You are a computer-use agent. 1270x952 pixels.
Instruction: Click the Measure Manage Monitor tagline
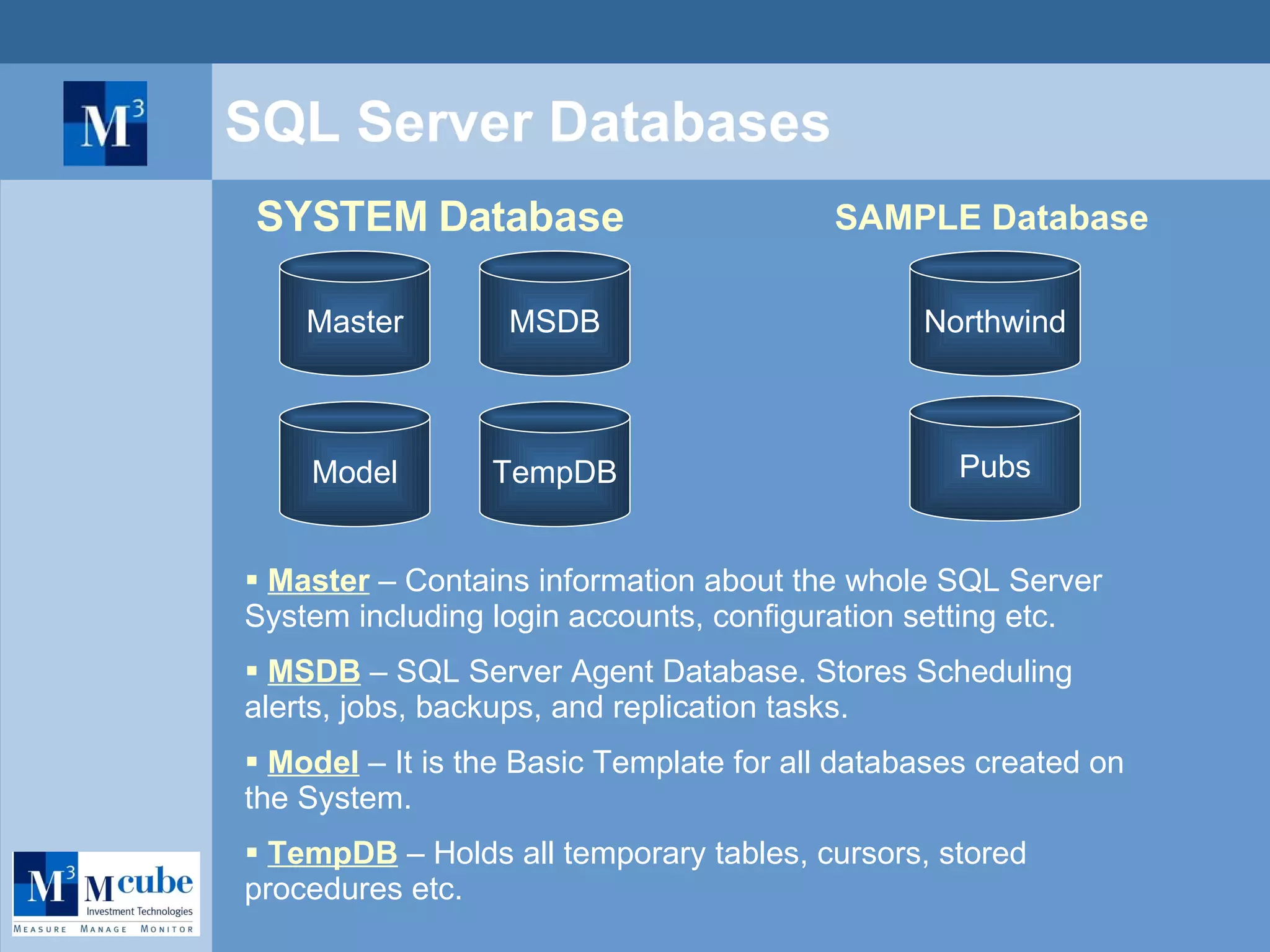[104, 929]
